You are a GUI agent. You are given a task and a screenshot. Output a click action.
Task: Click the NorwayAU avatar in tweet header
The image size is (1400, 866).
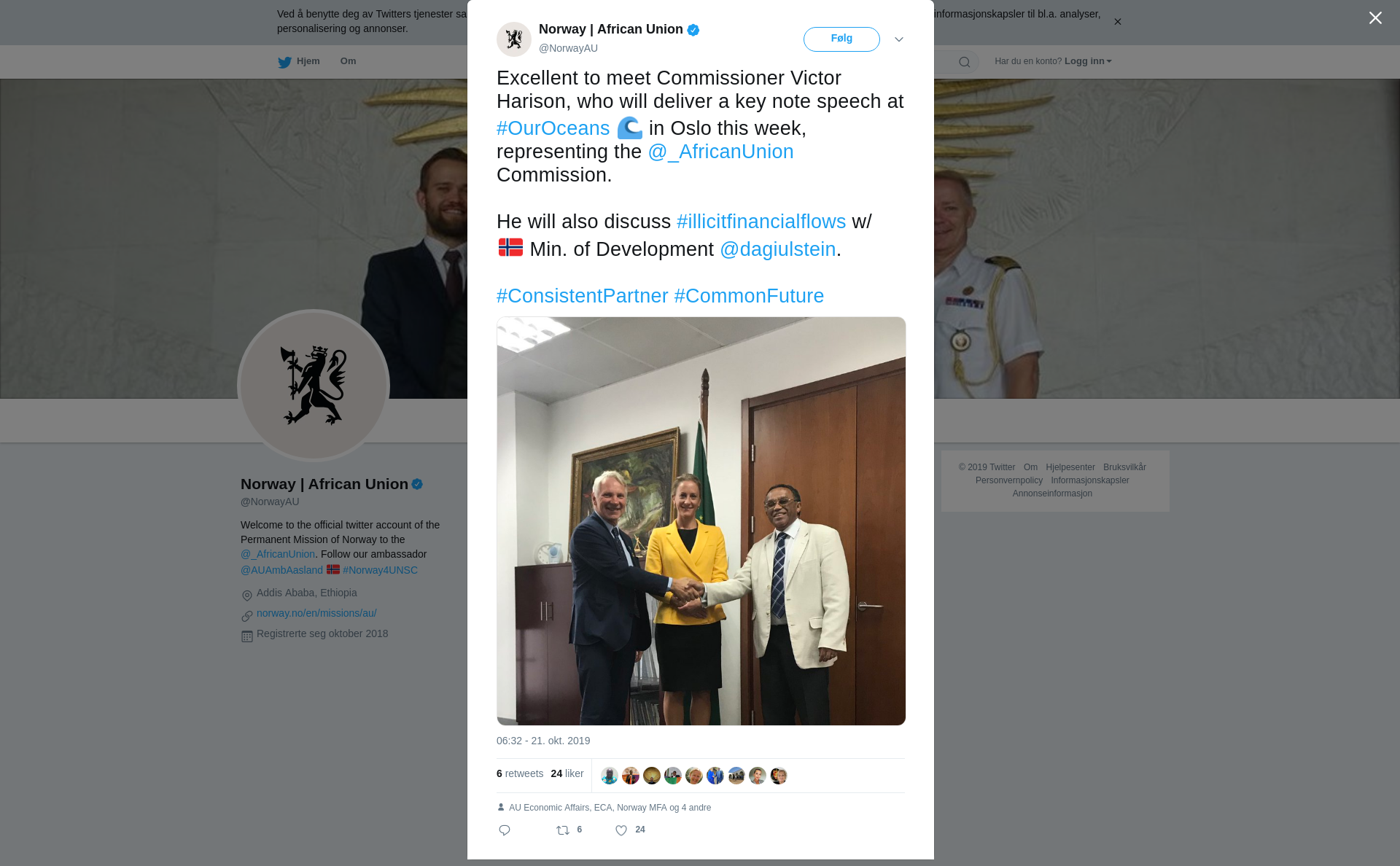pyautogui.click(x=514, y=39)
